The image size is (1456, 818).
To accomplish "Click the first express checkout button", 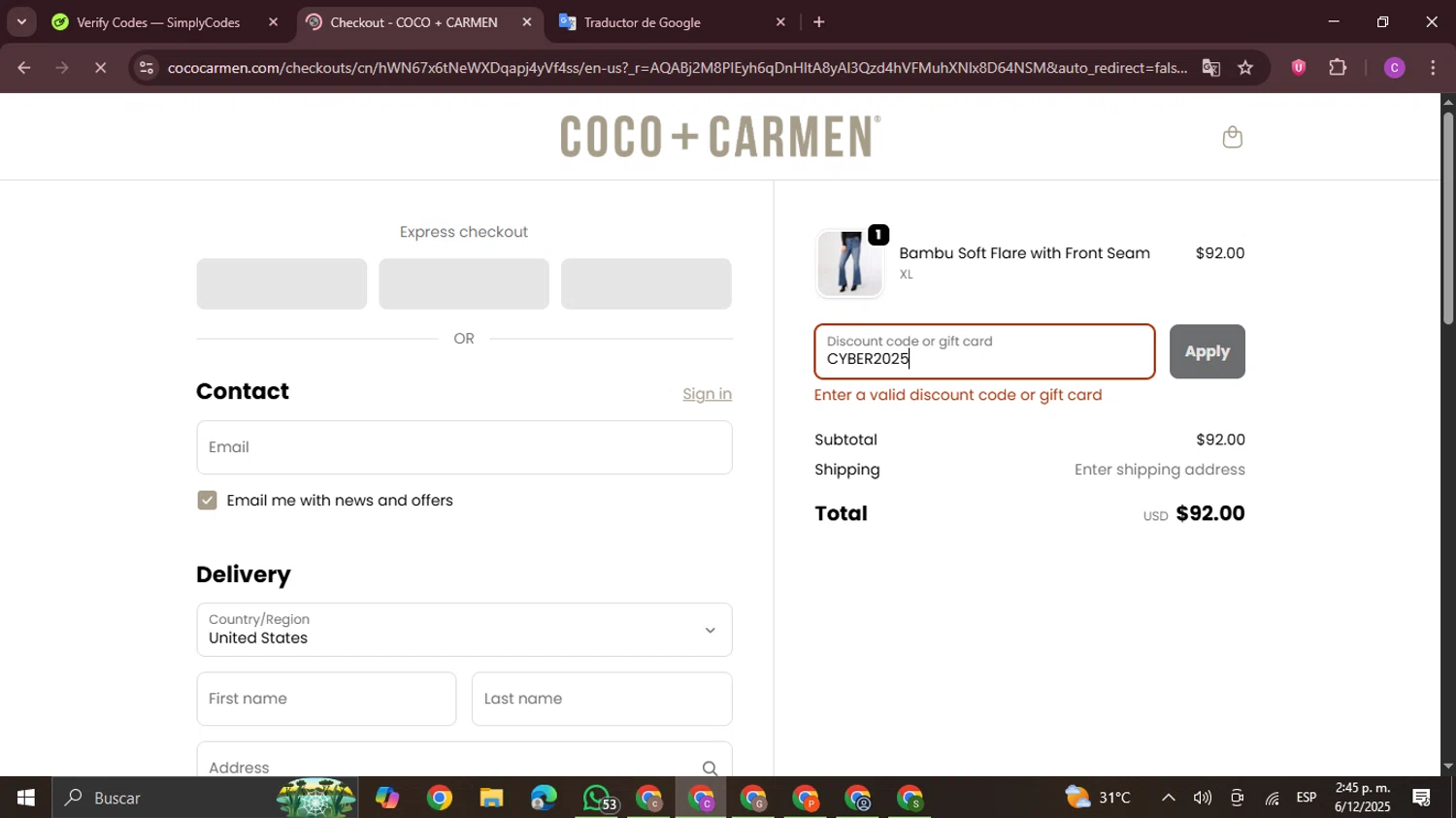I will point(281,283).
